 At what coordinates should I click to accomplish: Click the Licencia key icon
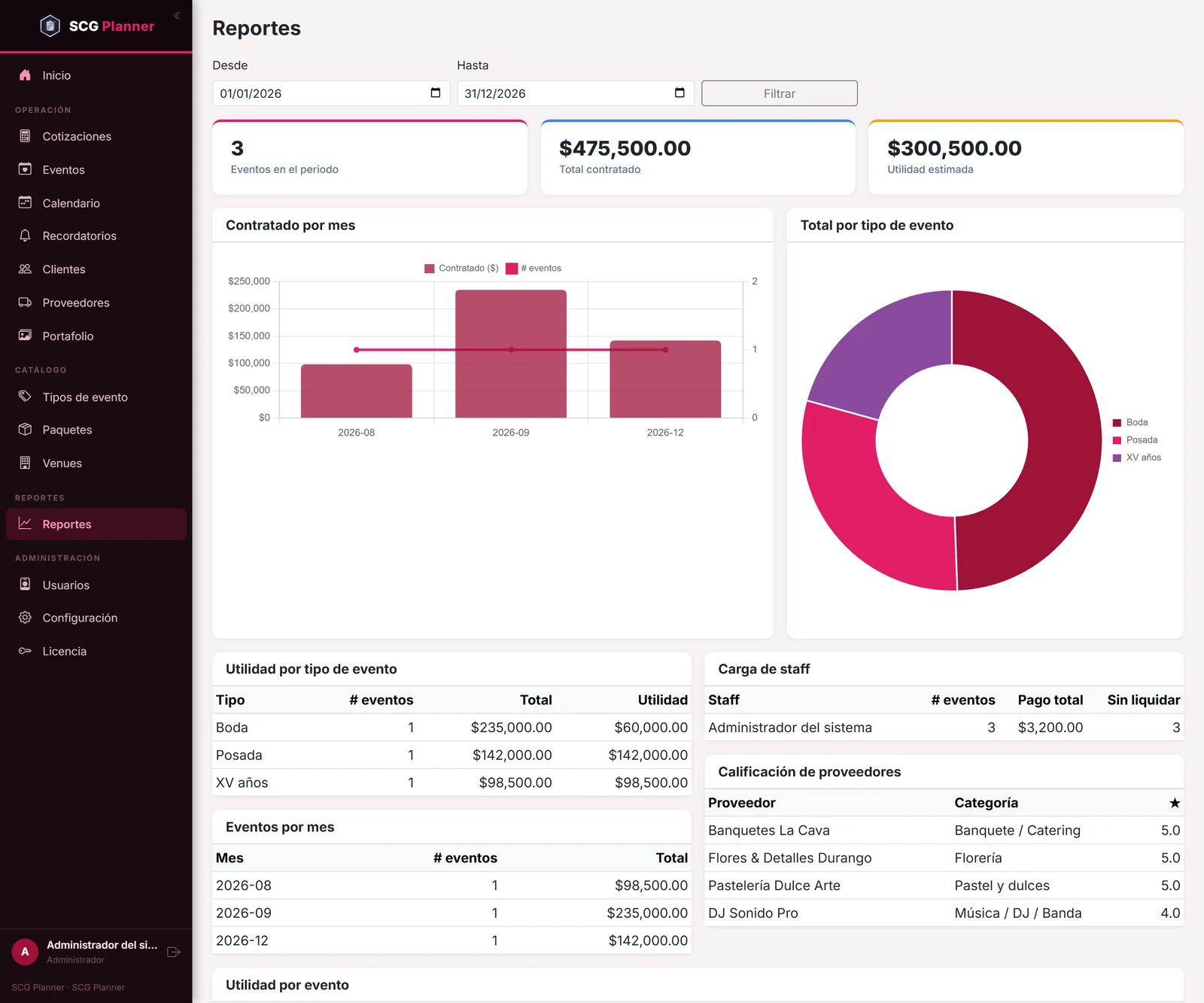tap(25, 651)
